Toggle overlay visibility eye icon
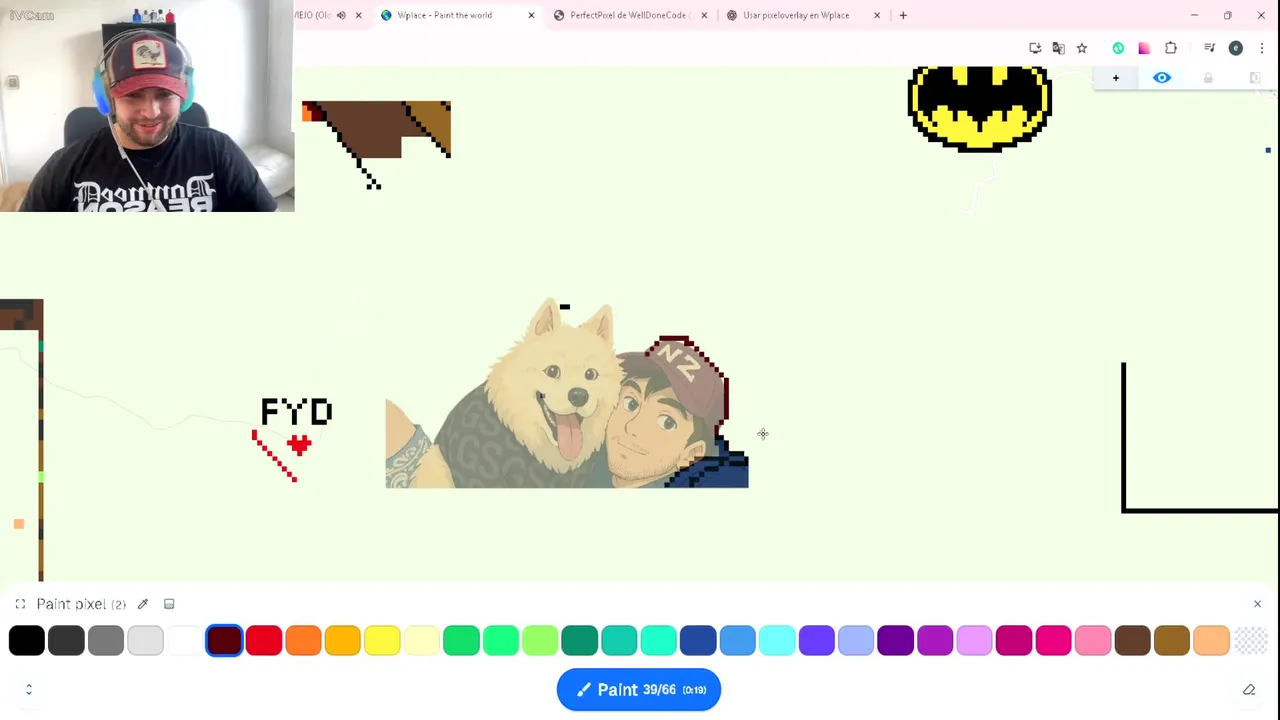 (x=1162, y=78)
